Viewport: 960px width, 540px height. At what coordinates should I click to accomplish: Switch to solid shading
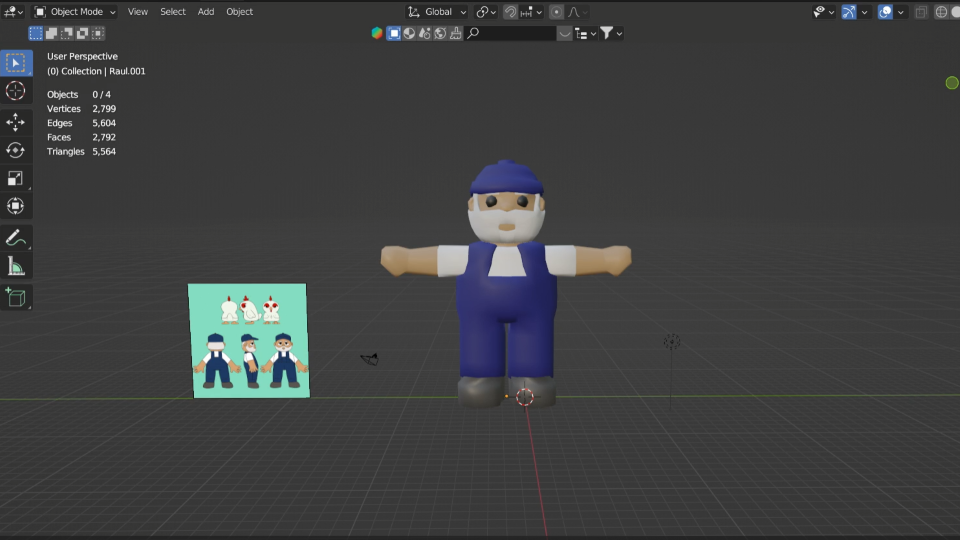(x=956, y=12)
